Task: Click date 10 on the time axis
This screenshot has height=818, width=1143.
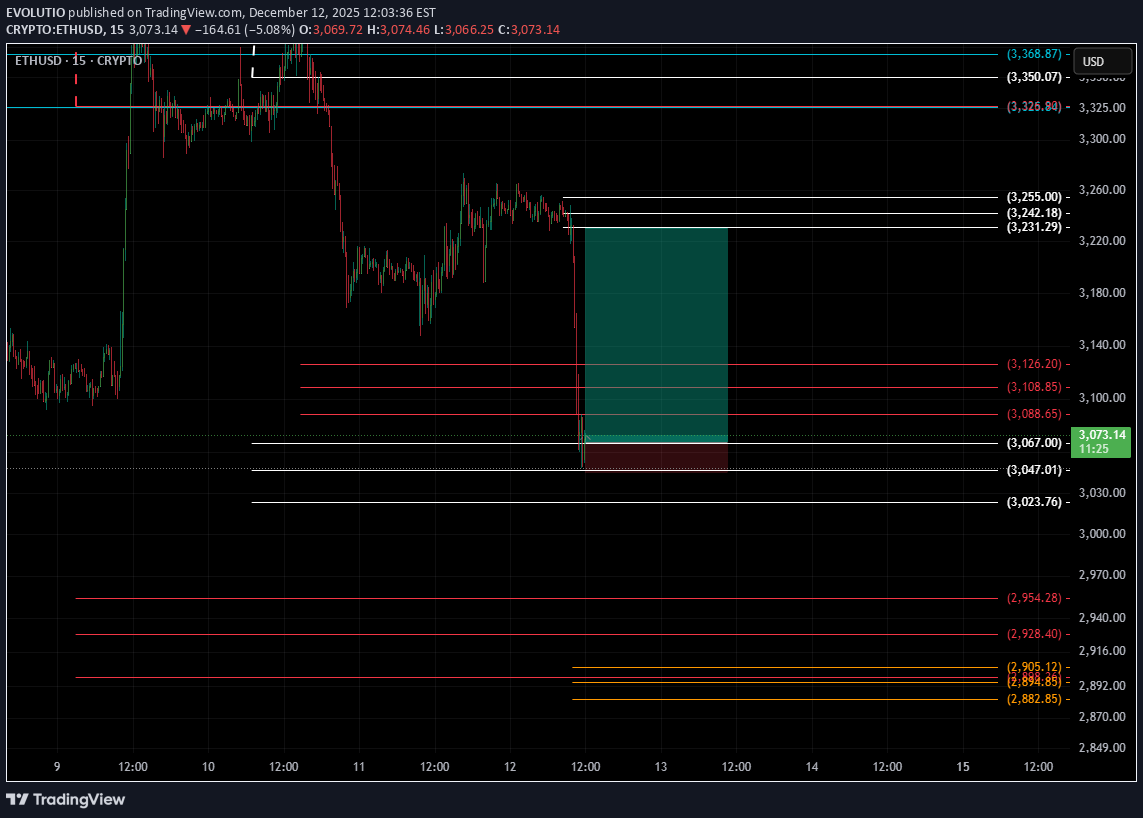Action: [208, 766]
